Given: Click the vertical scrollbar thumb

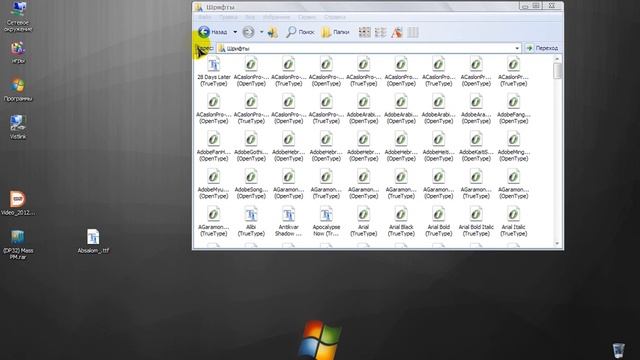Looking at the screenshot, I should pos(557,71).
